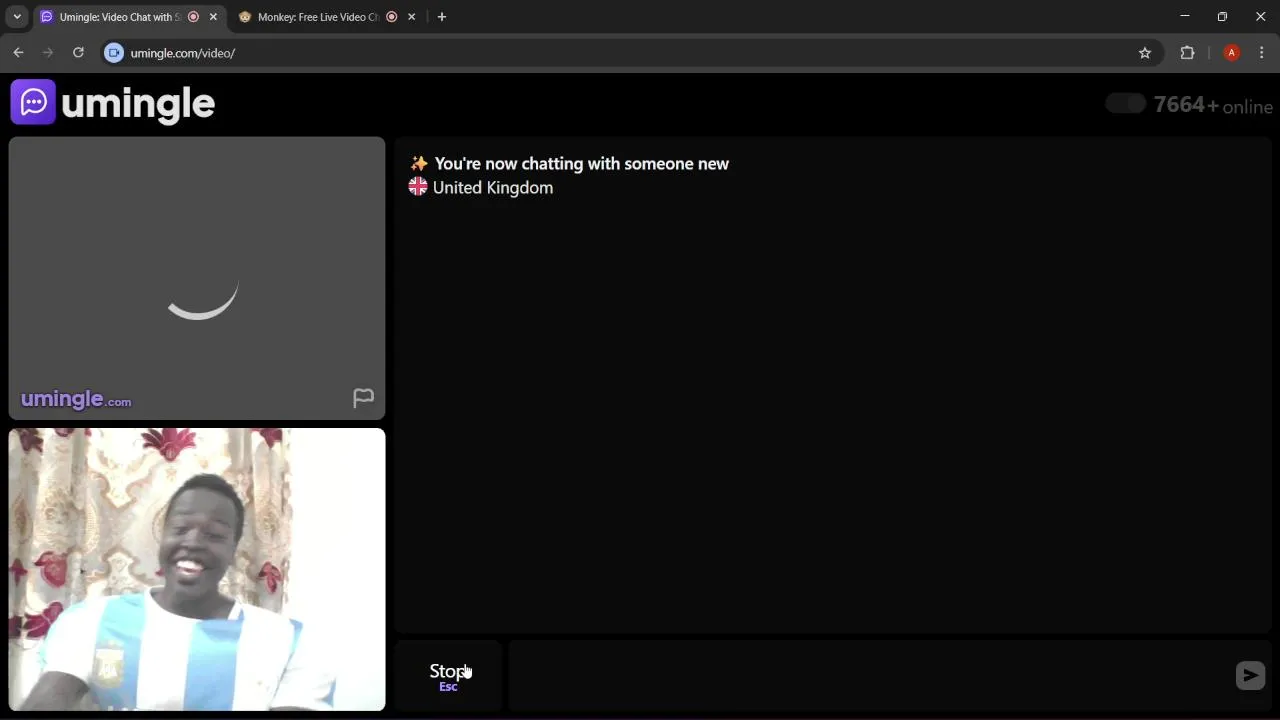Click the United Kingdom country text
Image resolution: width=1280 pixels, height=720 pixels.
pyautogui.click(x=493, y=188)
